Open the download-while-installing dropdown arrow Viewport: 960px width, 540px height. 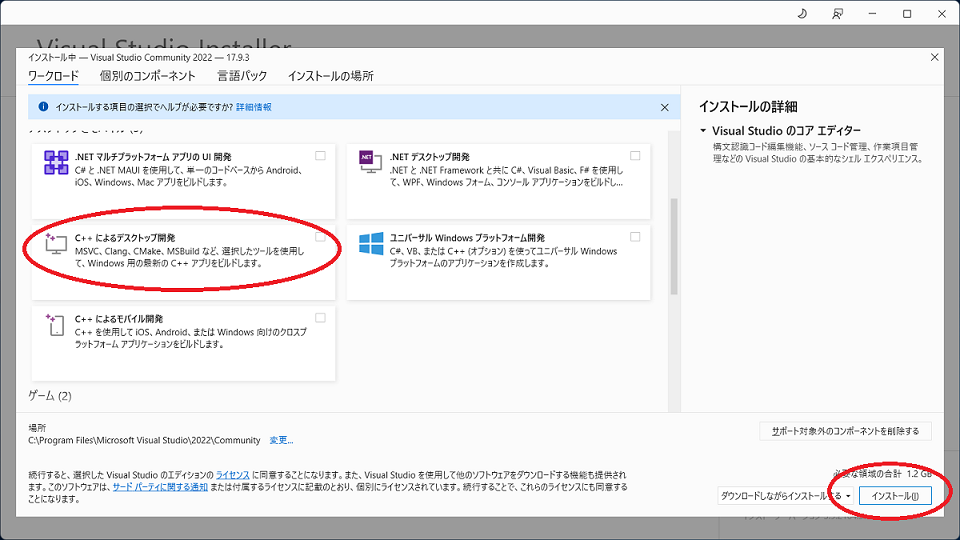(x=848, y=496)
